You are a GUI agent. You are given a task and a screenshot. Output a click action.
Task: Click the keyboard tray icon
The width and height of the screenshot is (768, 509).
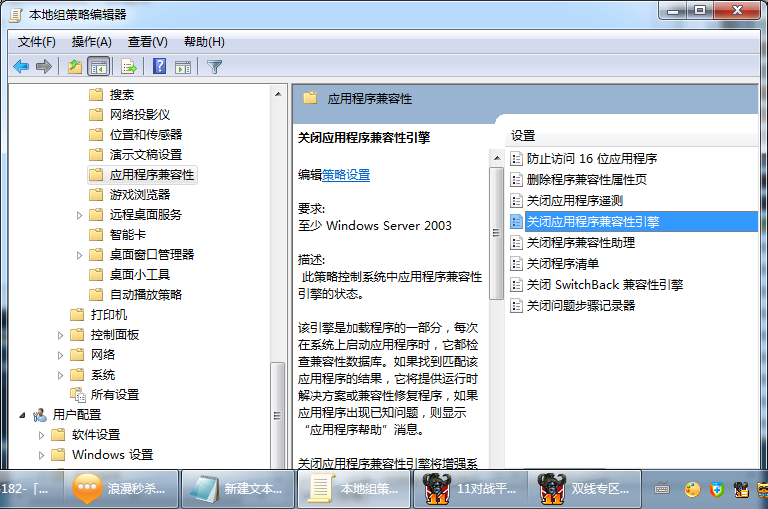click(662, 489)
